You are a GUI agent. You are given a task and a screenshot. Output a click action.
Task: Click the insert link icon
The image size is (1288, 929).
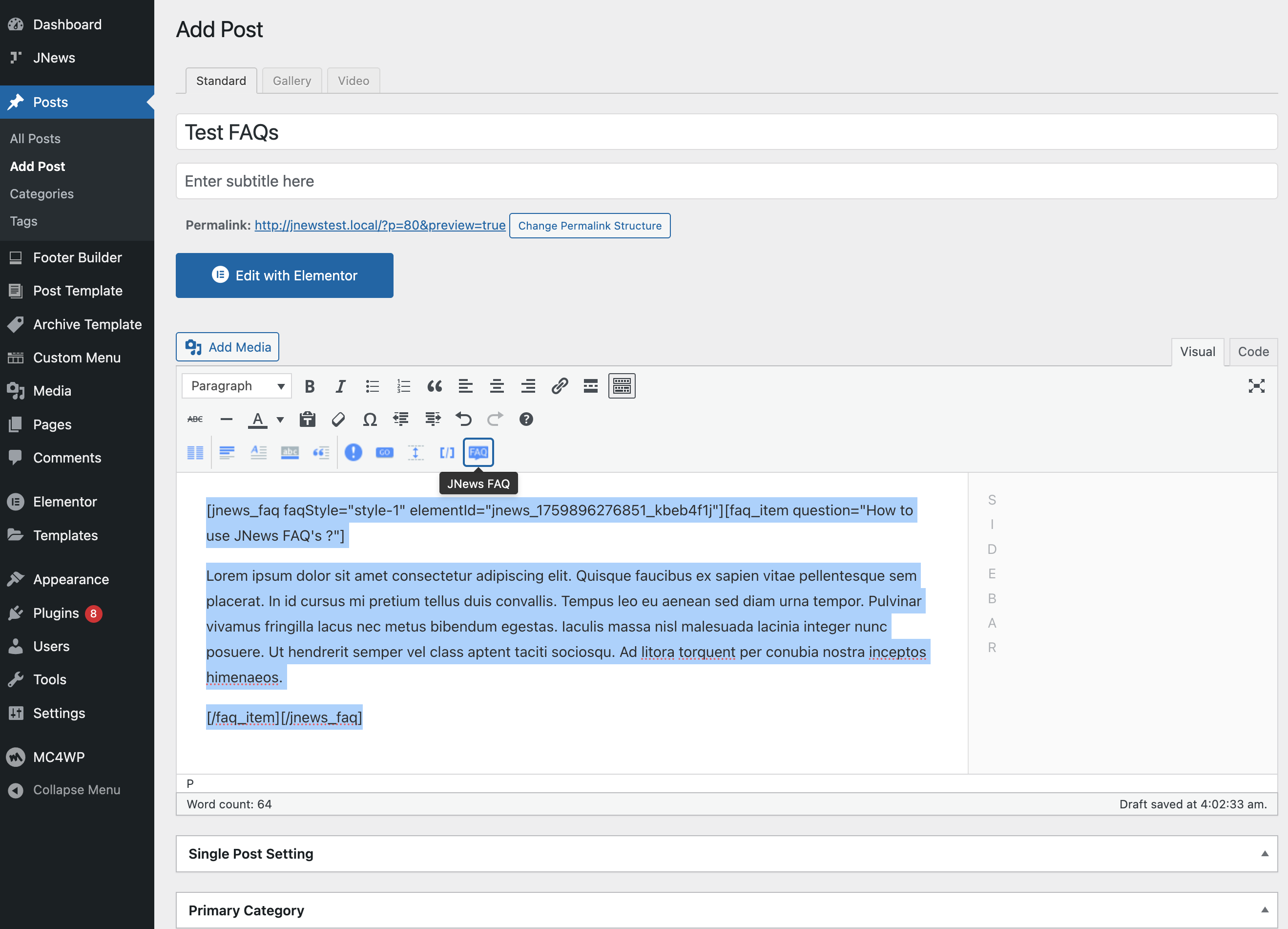pyautogui.click(x=560, y=386)
